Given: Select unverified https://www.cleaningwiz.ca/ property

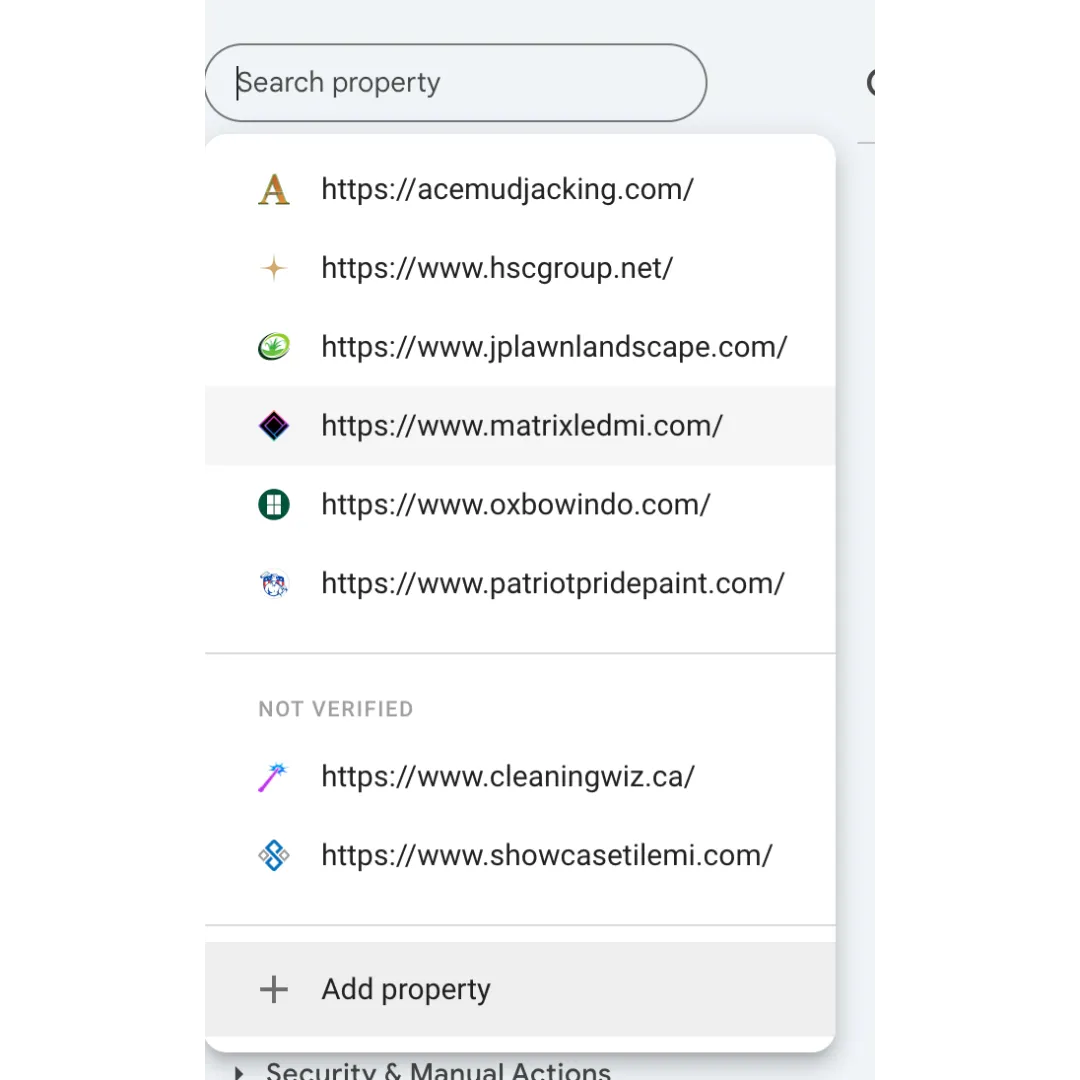Looking at the screenshot, I should point(508,777).
